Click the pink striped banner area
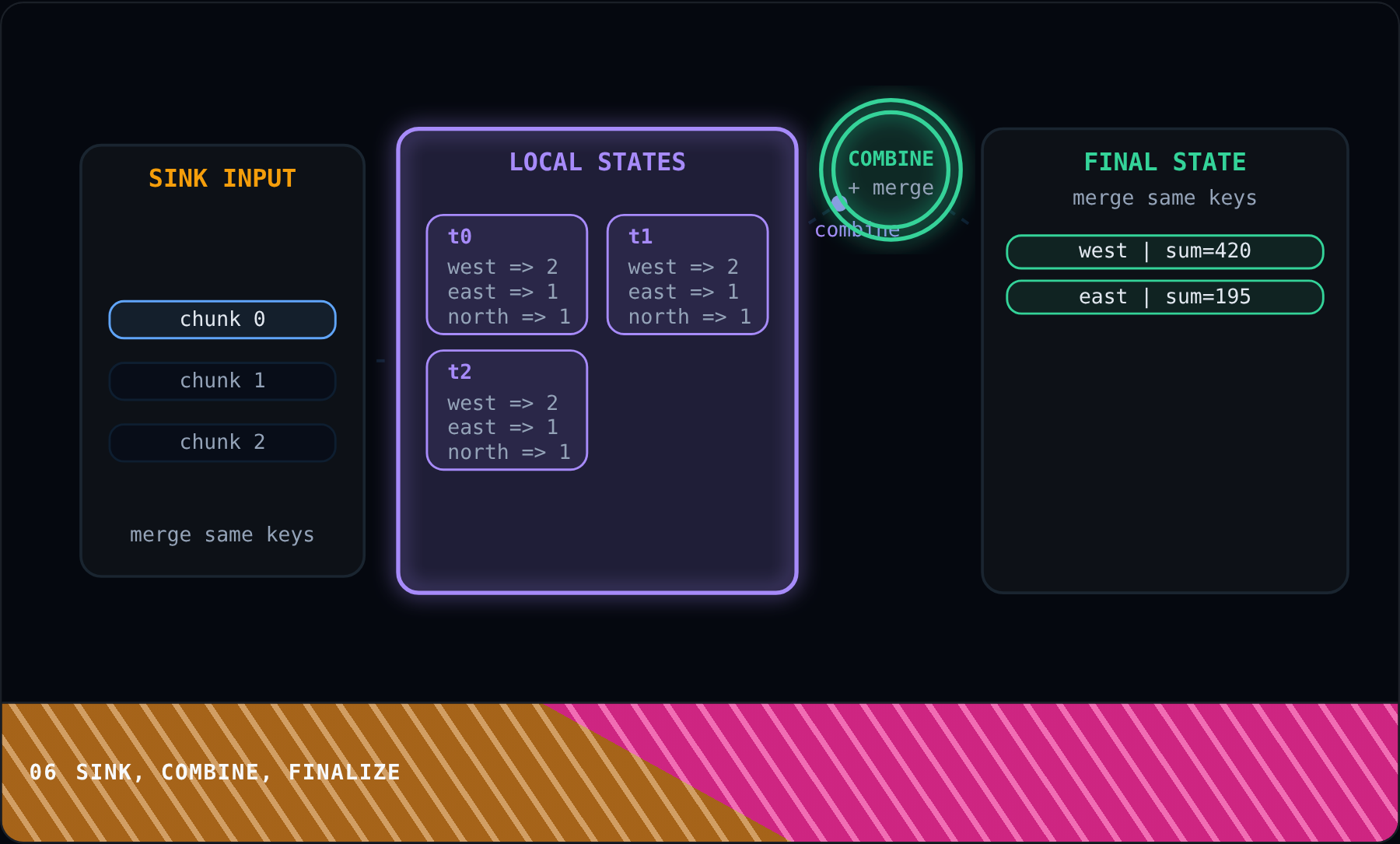Viewport: 1400px width, 844px height. pyautogui.click(x=1089, y=772)
